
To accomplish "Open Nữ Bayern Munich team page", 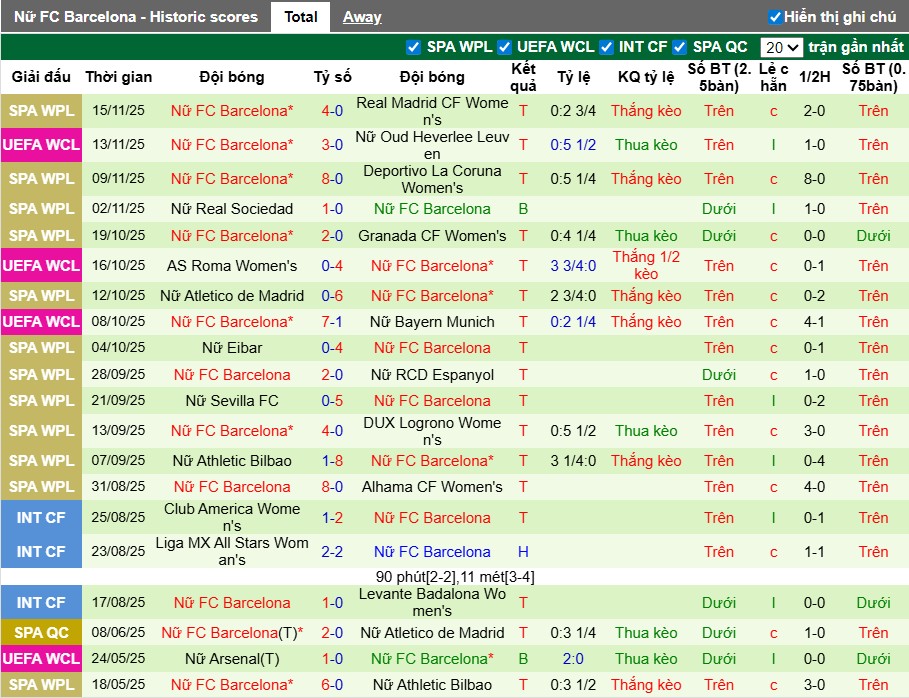I will (x=432, y=322).
